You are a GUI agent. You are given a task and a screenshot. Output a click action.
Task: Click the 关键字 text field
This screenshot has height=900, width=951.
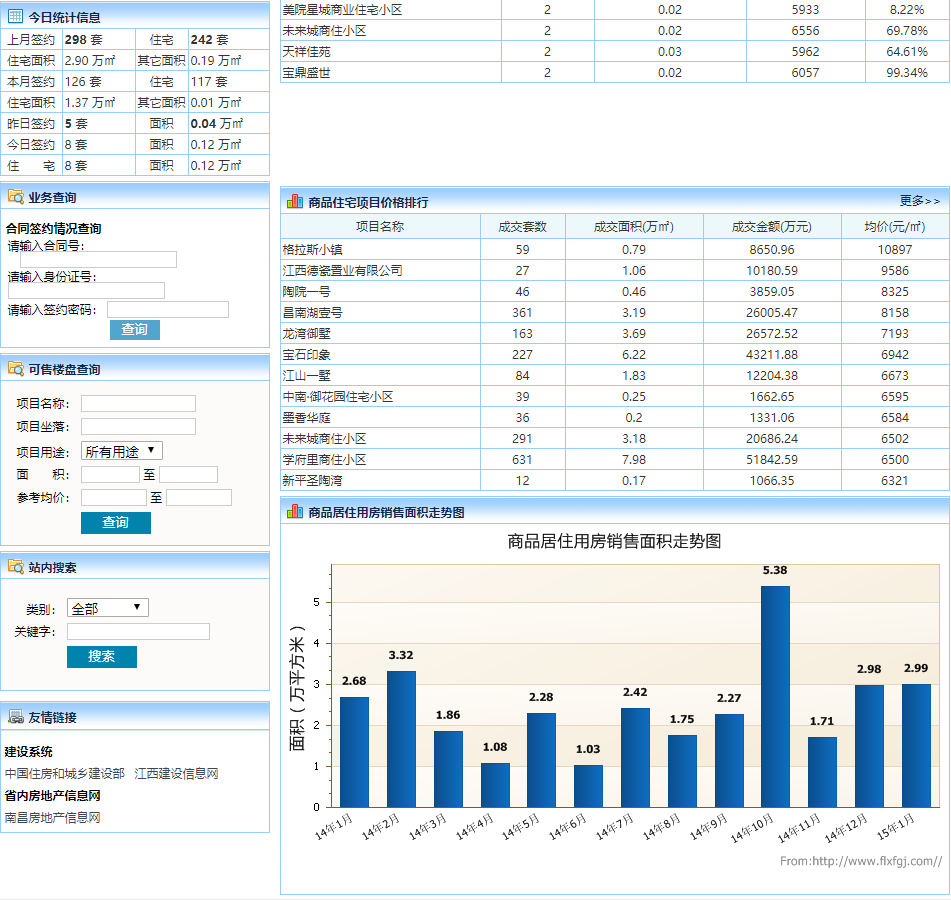(x=138, y=632)
